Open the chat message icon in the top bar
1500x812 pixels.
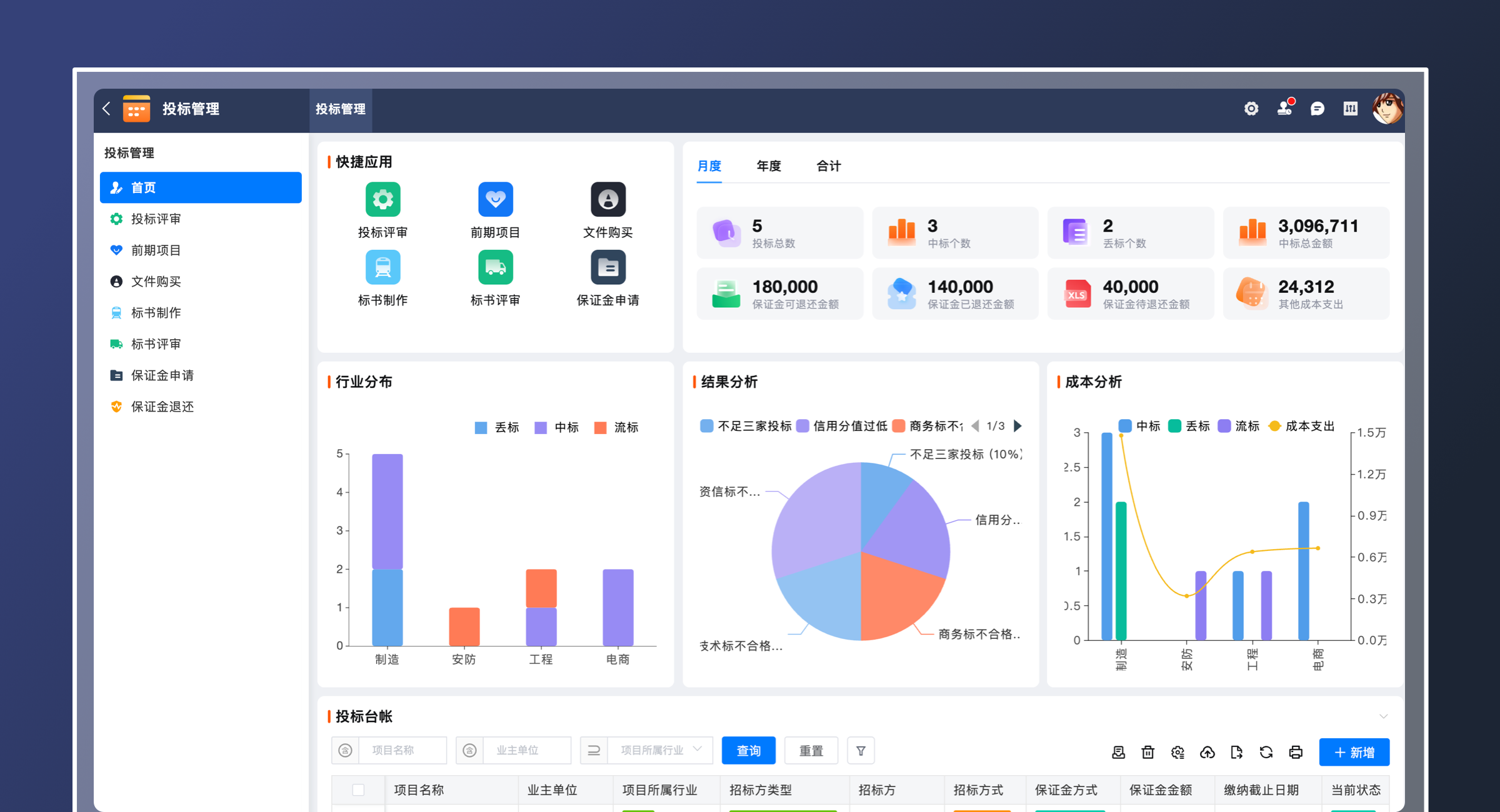(1317, 108)
